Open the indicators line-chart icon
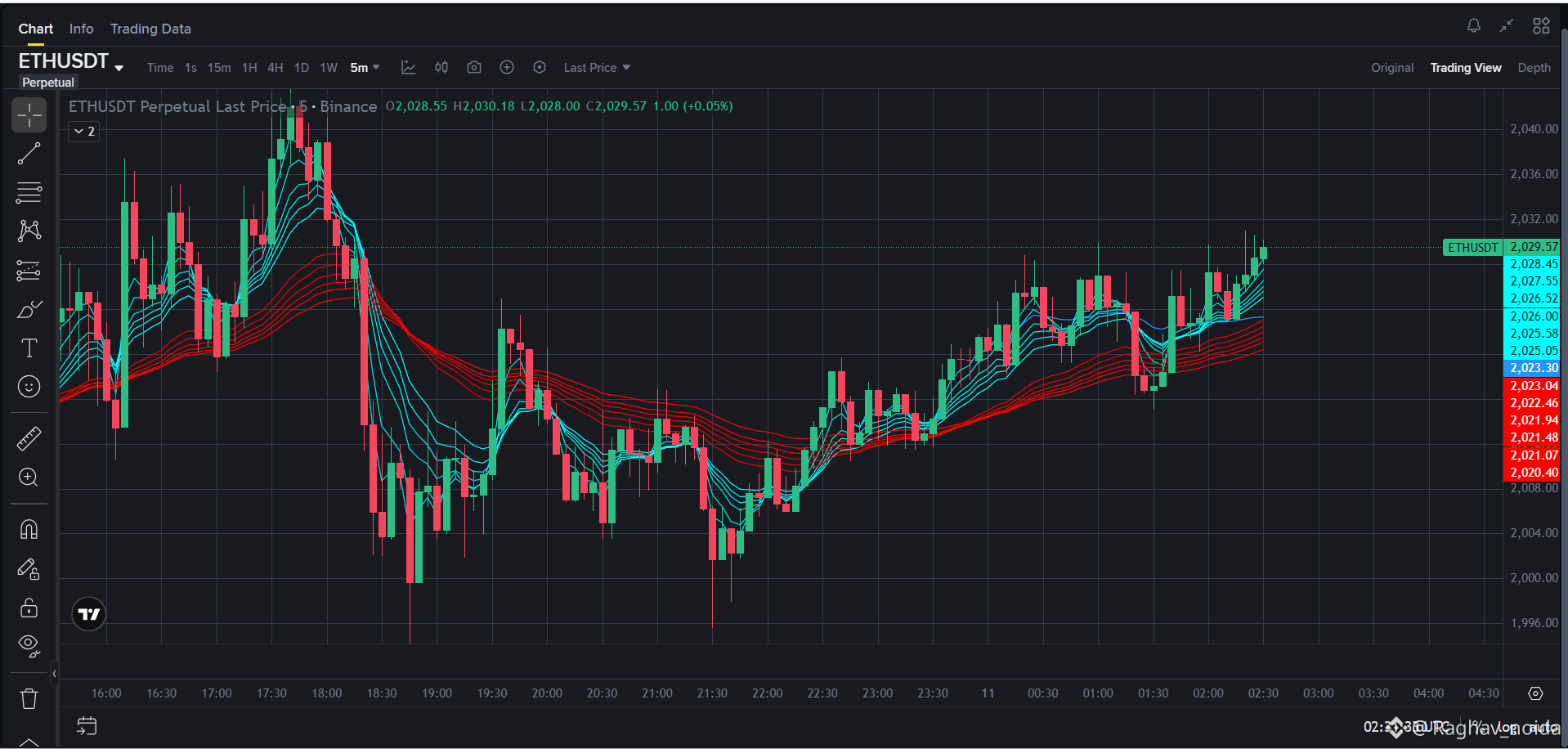The image size is (1568, 749). (x=409, y=68)
